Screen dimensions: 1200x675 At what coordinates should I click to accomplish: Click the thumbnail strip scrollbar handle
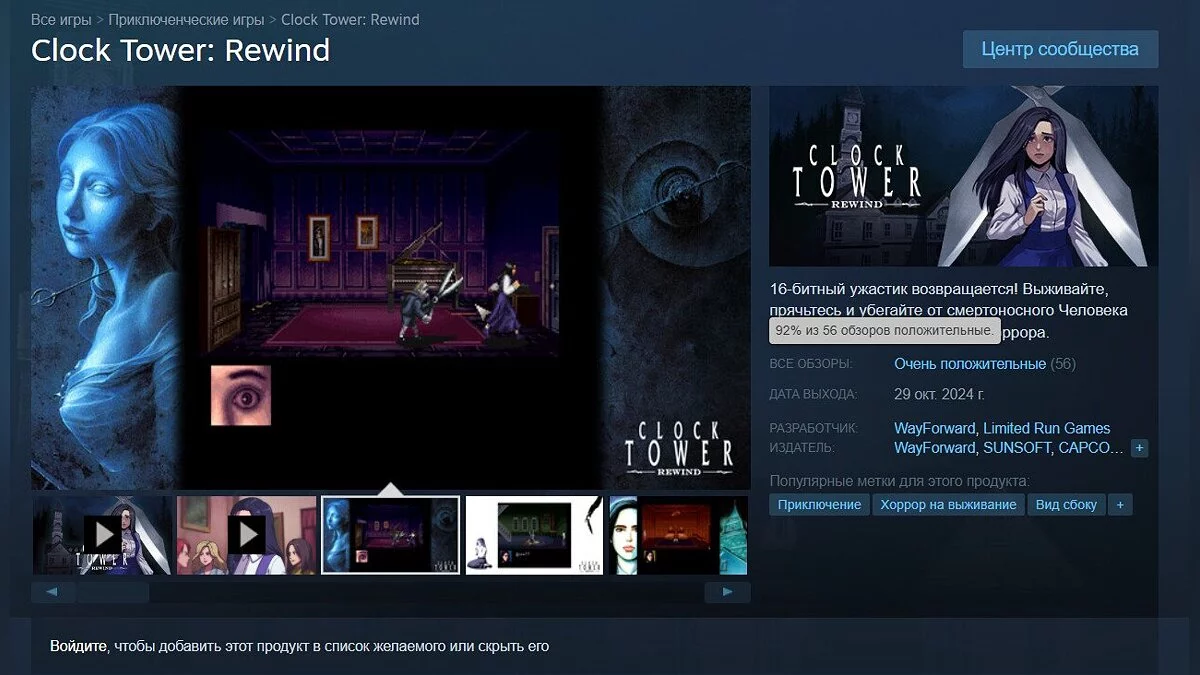(113, 593)
